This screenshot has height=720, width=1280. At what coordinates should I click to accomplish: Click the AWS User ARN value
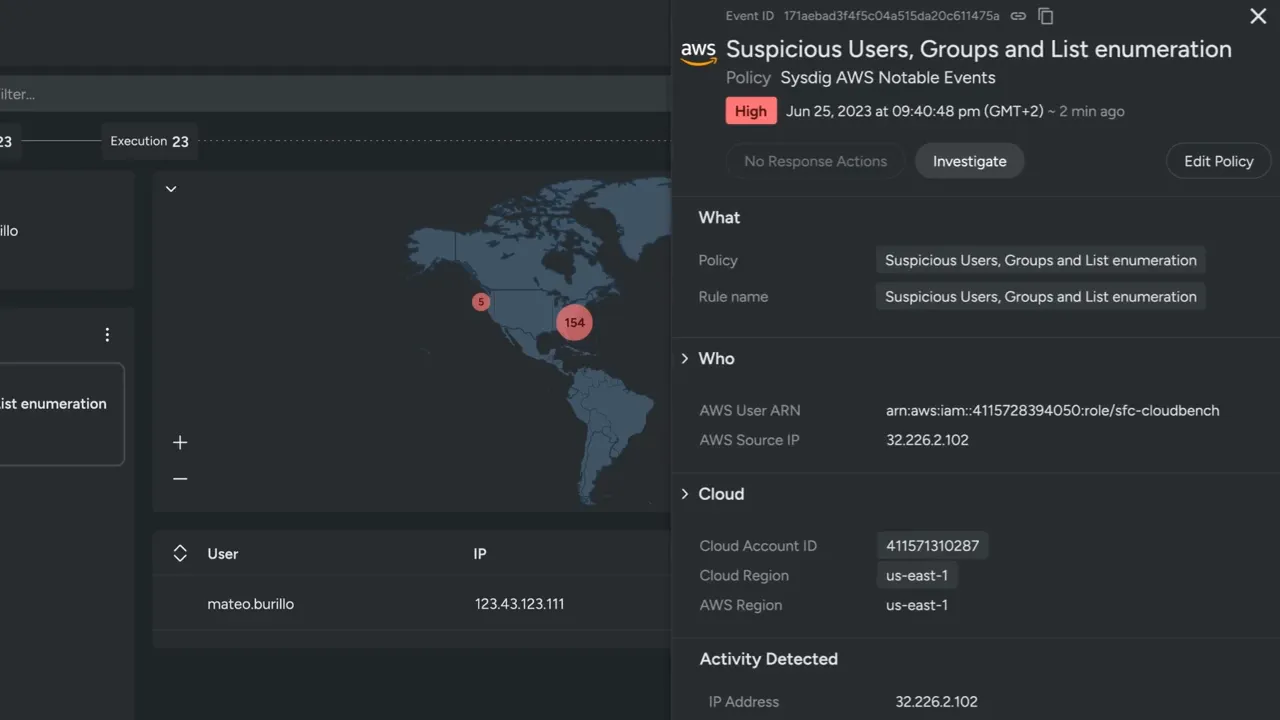point(1052,410)
